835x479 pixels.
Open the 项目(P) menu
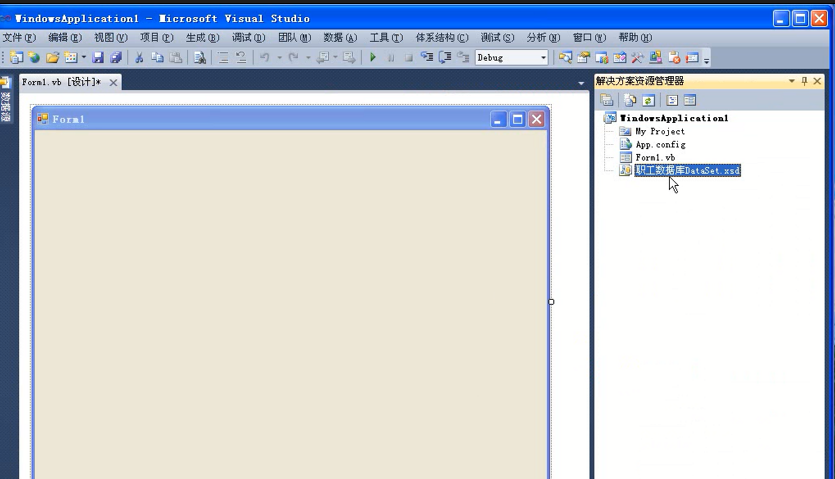[x=157, y=38]
